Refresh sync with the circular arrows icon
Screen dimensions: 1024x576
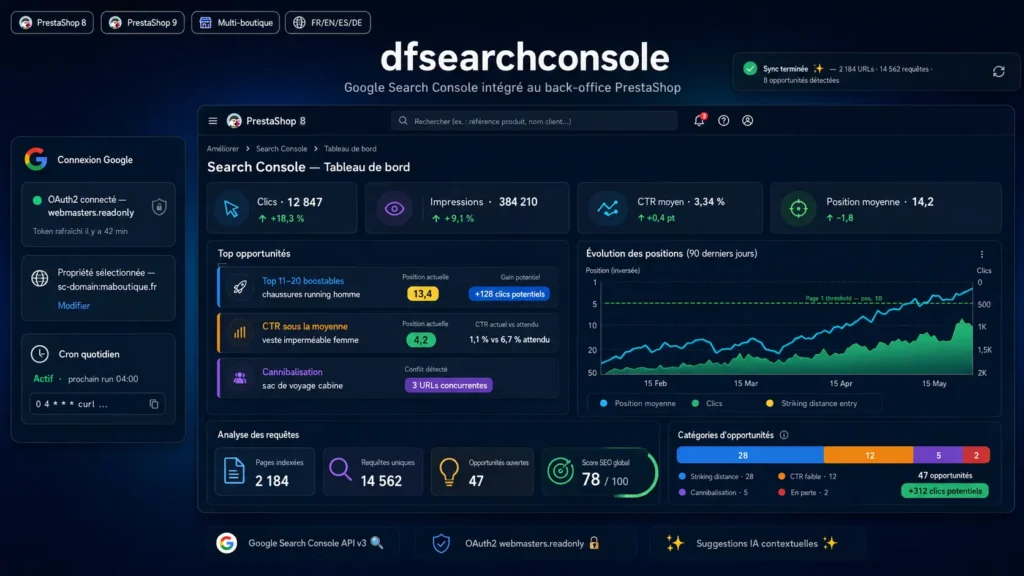pos(999,72)
